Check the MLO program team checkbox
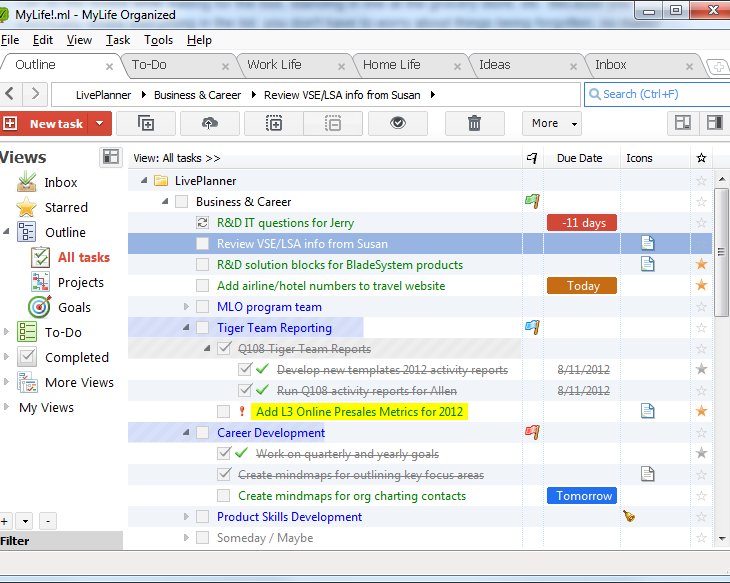 point(203,306)
